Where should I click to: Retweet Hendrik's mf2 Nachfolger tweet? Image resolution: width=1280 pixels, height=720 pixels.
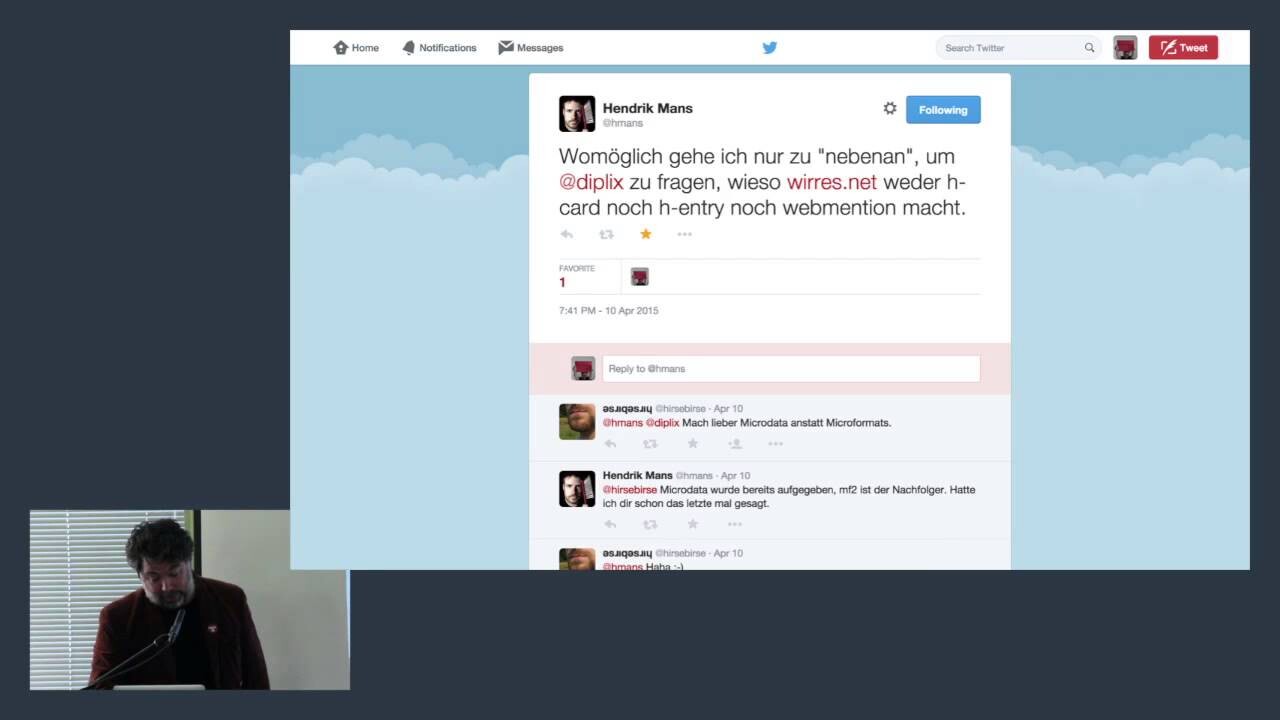point(650,524)
